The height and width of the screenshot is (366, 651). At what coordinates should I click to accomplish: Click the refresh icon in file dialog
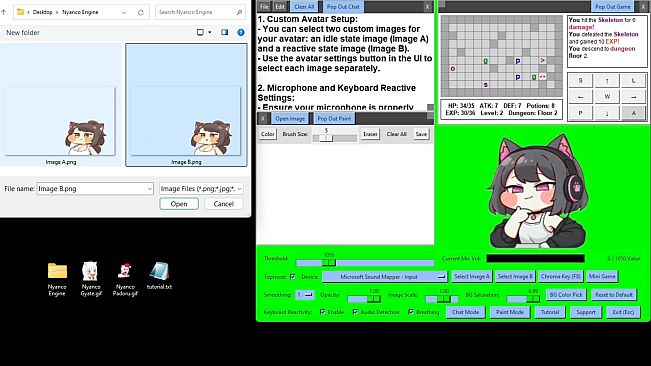141,12
